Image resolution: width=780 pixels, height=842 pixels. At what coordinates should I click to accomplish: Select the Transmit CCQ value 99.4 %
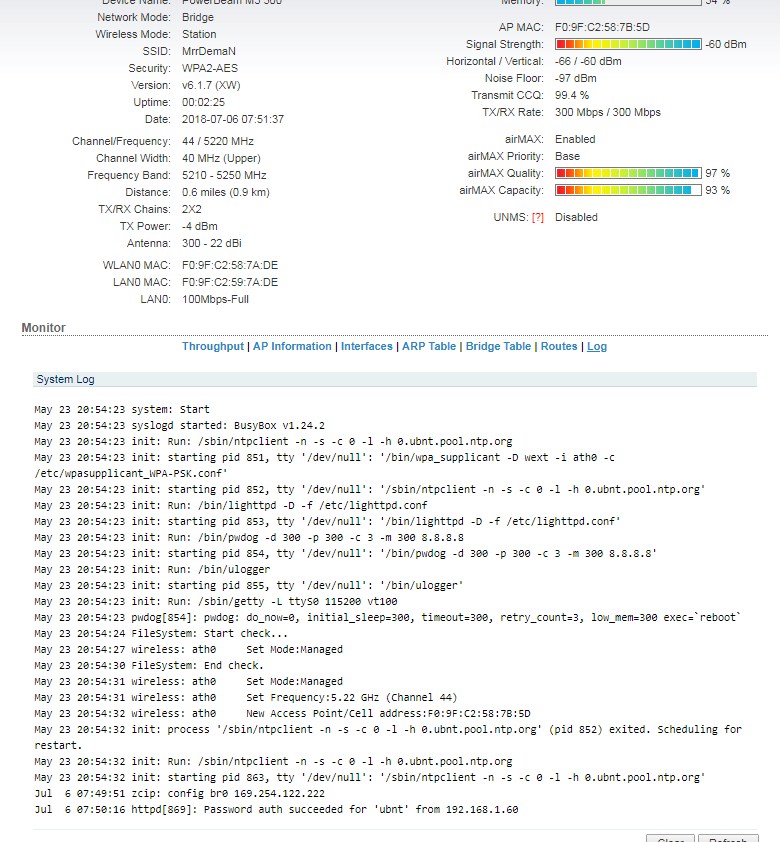572,96
